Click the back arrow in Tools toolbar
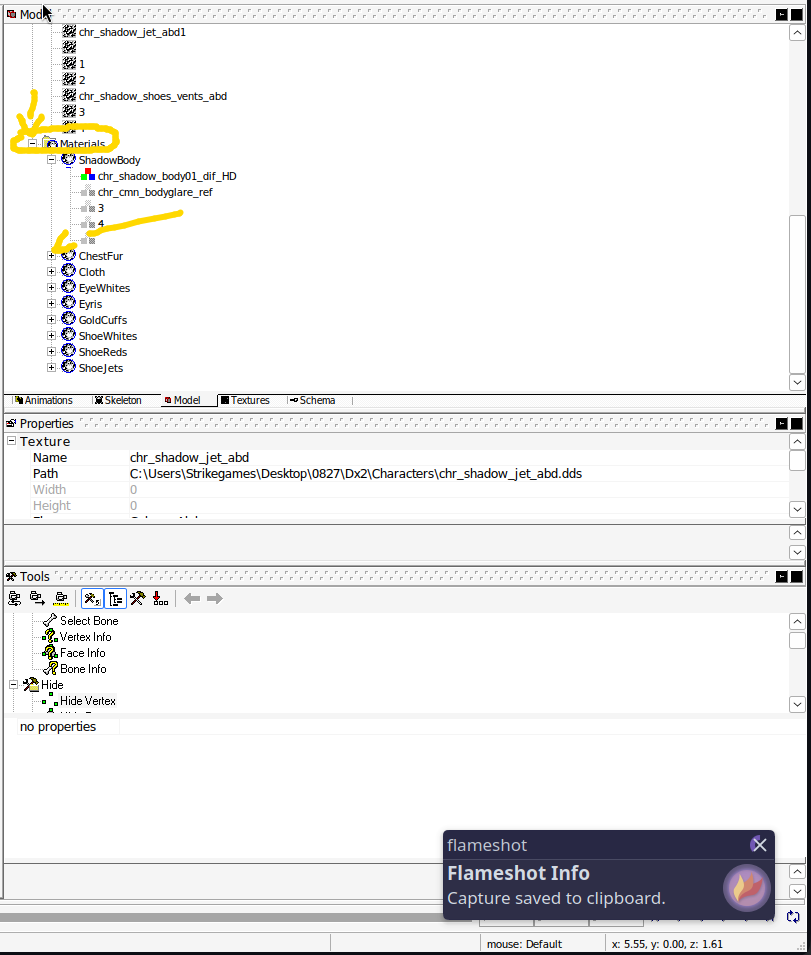 click(x=192, y=599)
